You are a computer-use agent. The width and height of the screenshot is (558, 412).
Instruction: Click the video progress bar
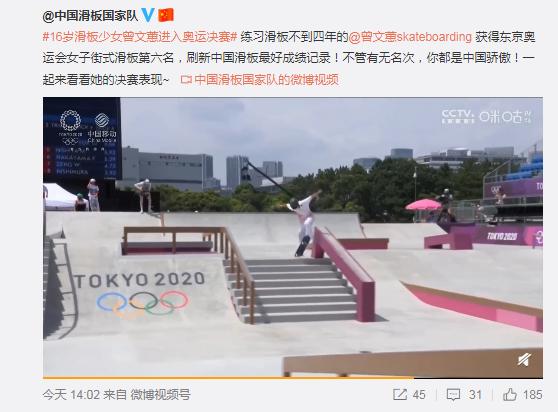(x=293, y=377)
